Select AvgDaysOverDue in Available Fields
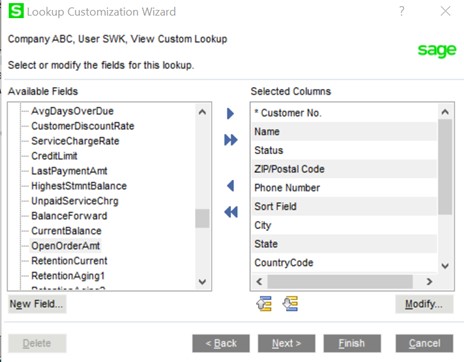 72,111
